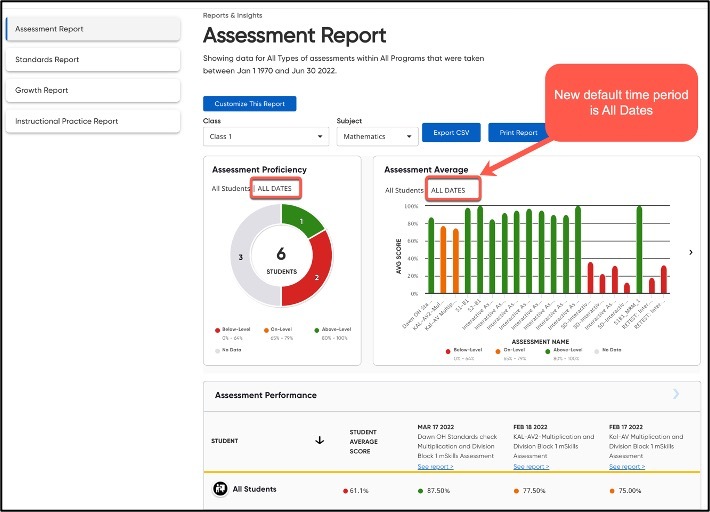The height and width of the screenshot is (512, 710).
Task: Open the Assessment Report sidebar item
Action: (93, 29)
